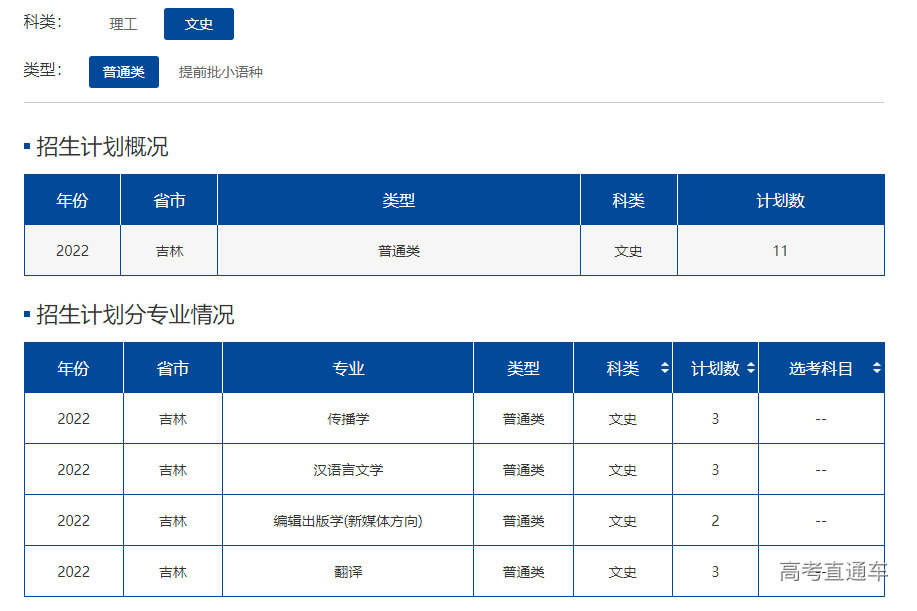
Task: Sort by the 选考科目 column arrows
Action: 876,368
